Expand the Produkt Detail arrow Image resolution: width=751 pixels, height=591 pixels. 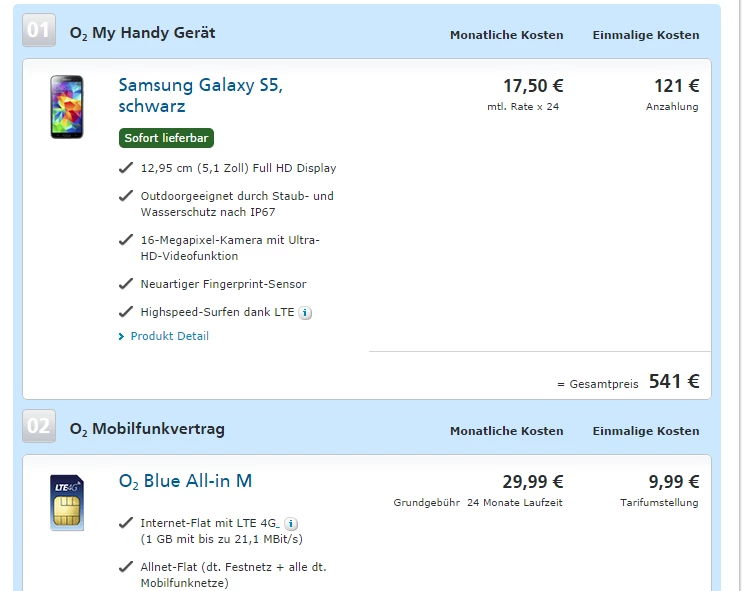tap(121, 337)
